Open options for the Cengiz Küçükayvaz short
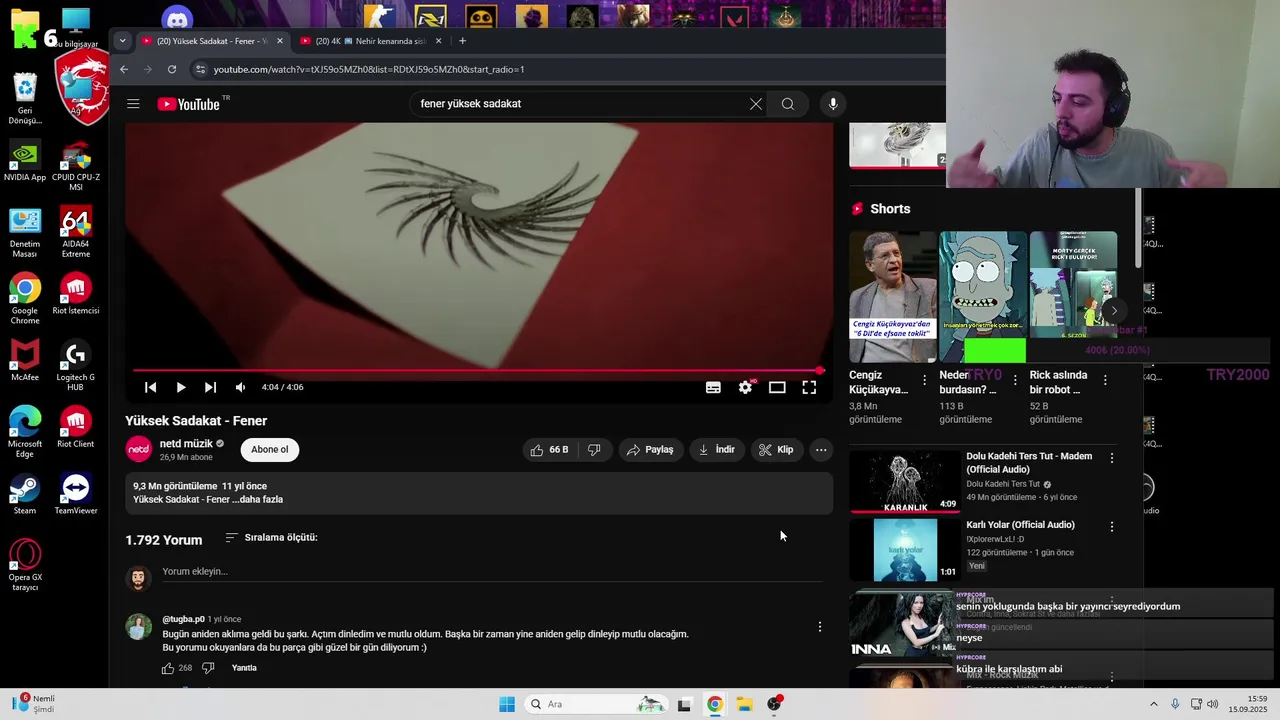The image size is (1280, 720). click(x=924, y=380)
